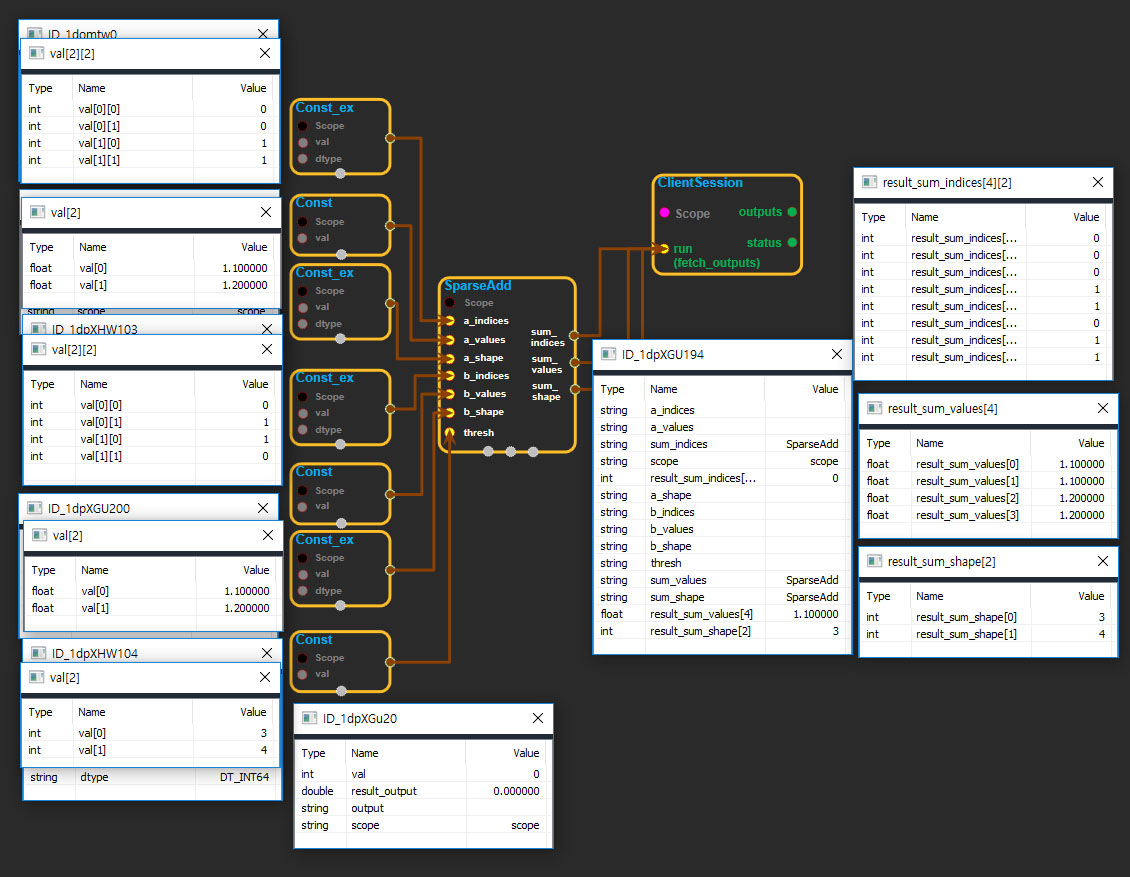Screen dimensions: 1130x877
Task: Select the dtype DT_INT64 row
Action: (150, 777)
